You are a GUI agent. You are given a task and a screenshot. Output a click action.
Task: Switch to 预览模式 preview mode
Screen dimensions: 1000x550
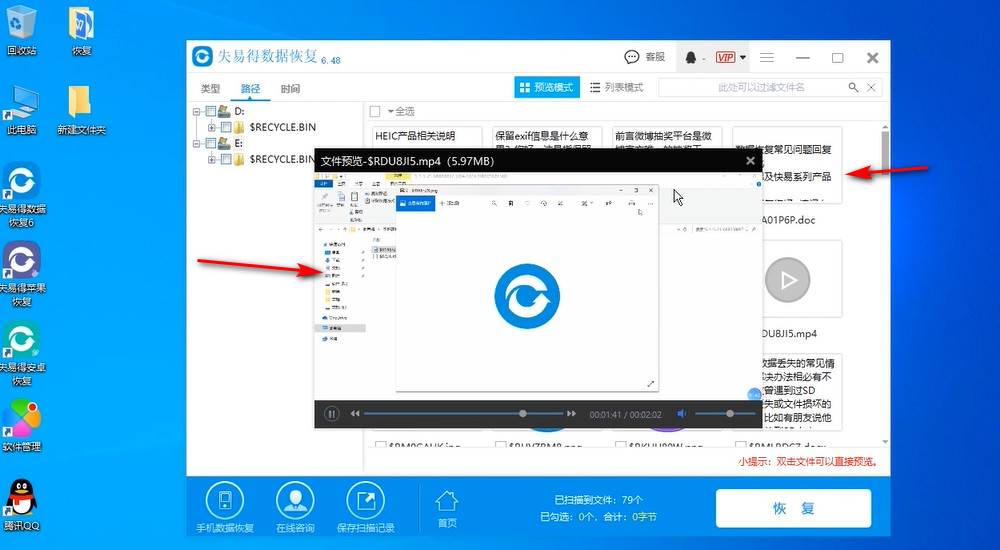point(547,87)
